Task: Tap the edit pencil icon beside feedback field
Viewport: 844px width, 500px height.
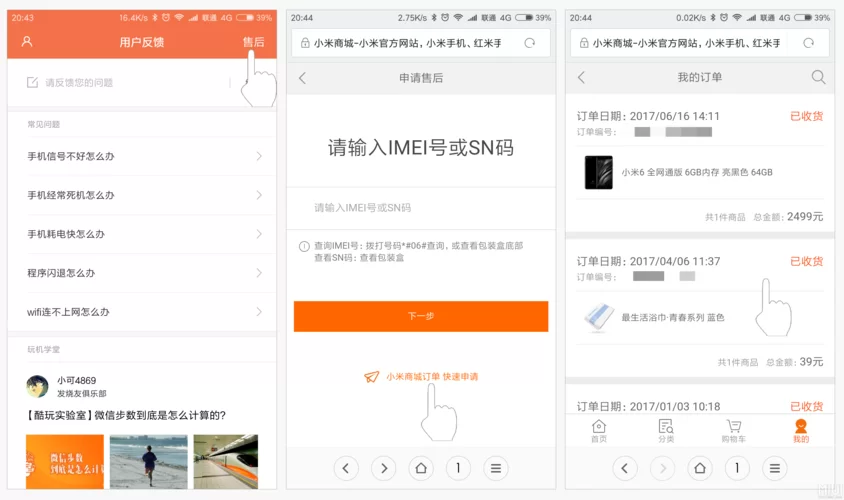Action: [32, 82]
